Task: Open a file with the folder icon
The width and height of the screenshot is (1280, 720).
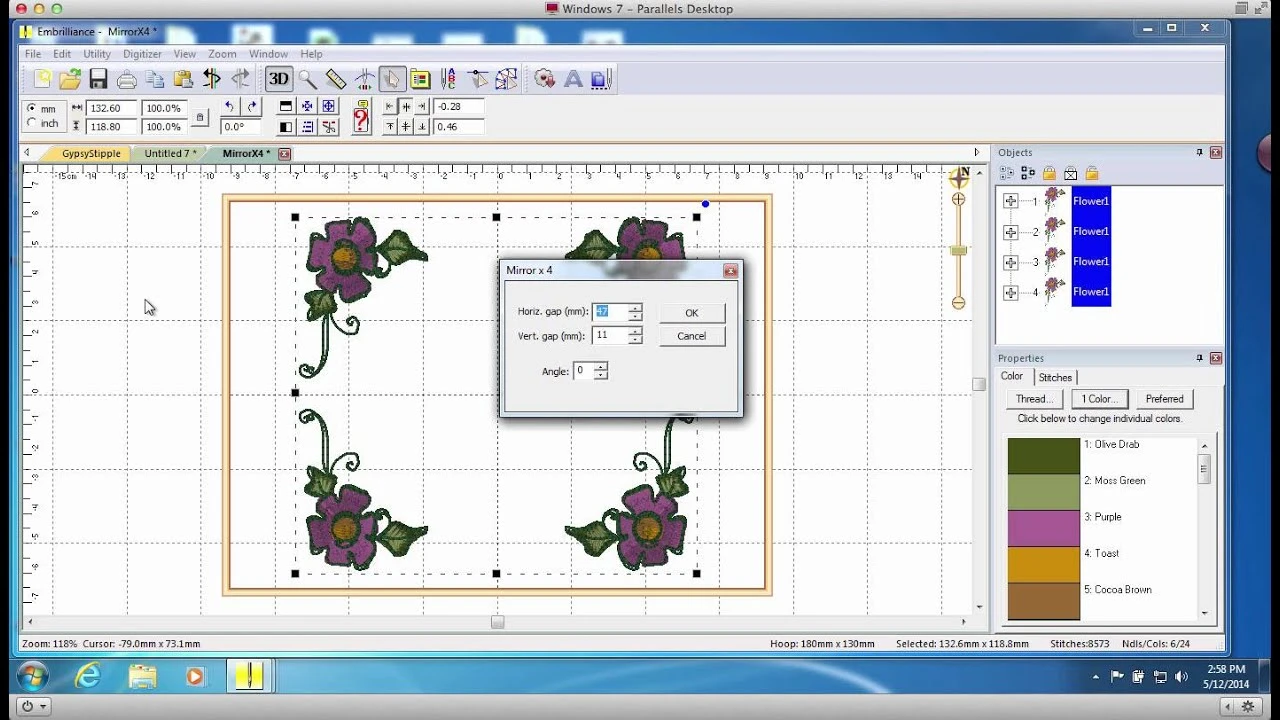Action: point(70,79)
